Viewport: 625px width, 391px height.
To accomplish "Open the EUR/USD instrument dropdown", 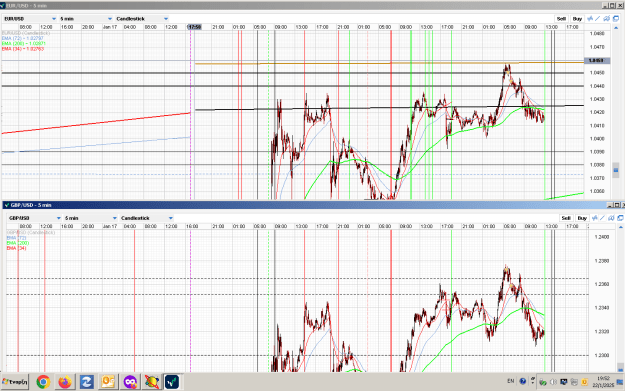I will [x=30, y=19].
